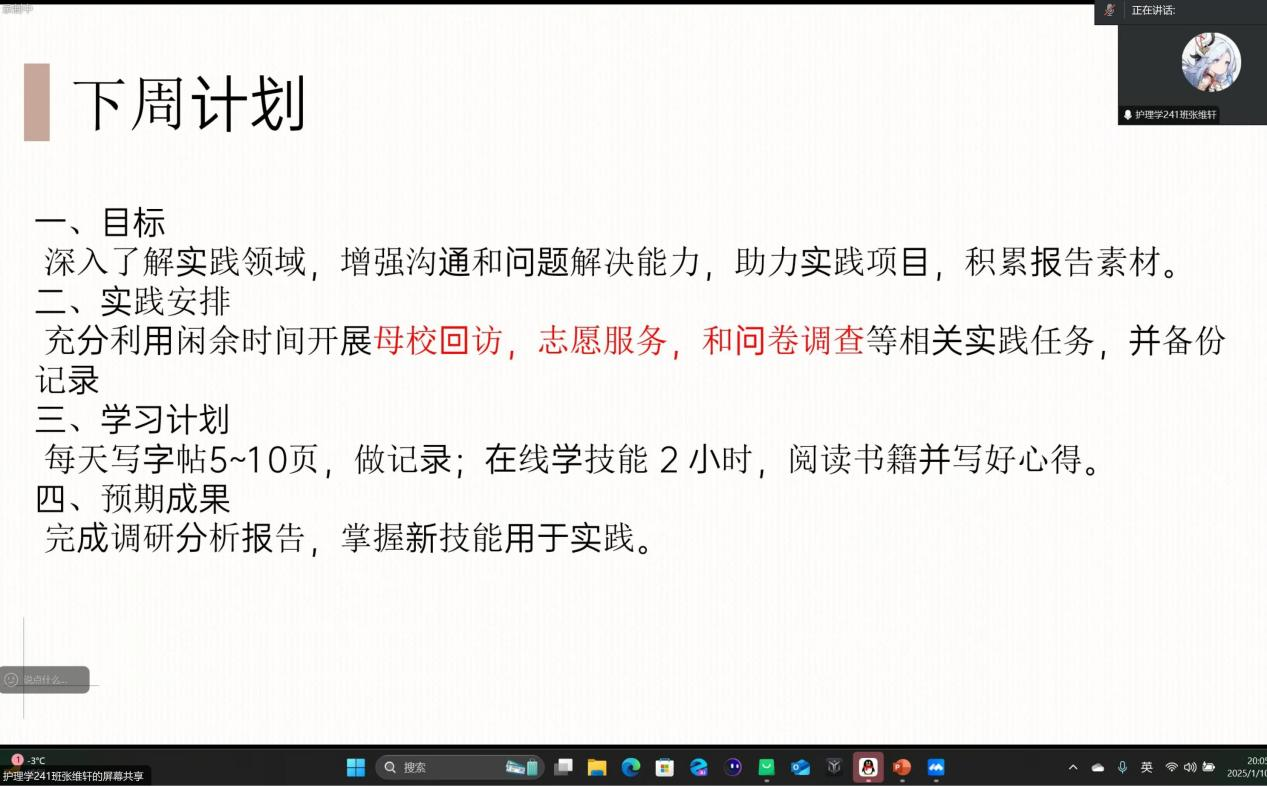Open PowerPoint from the taskbar

[x=902, y=767]
